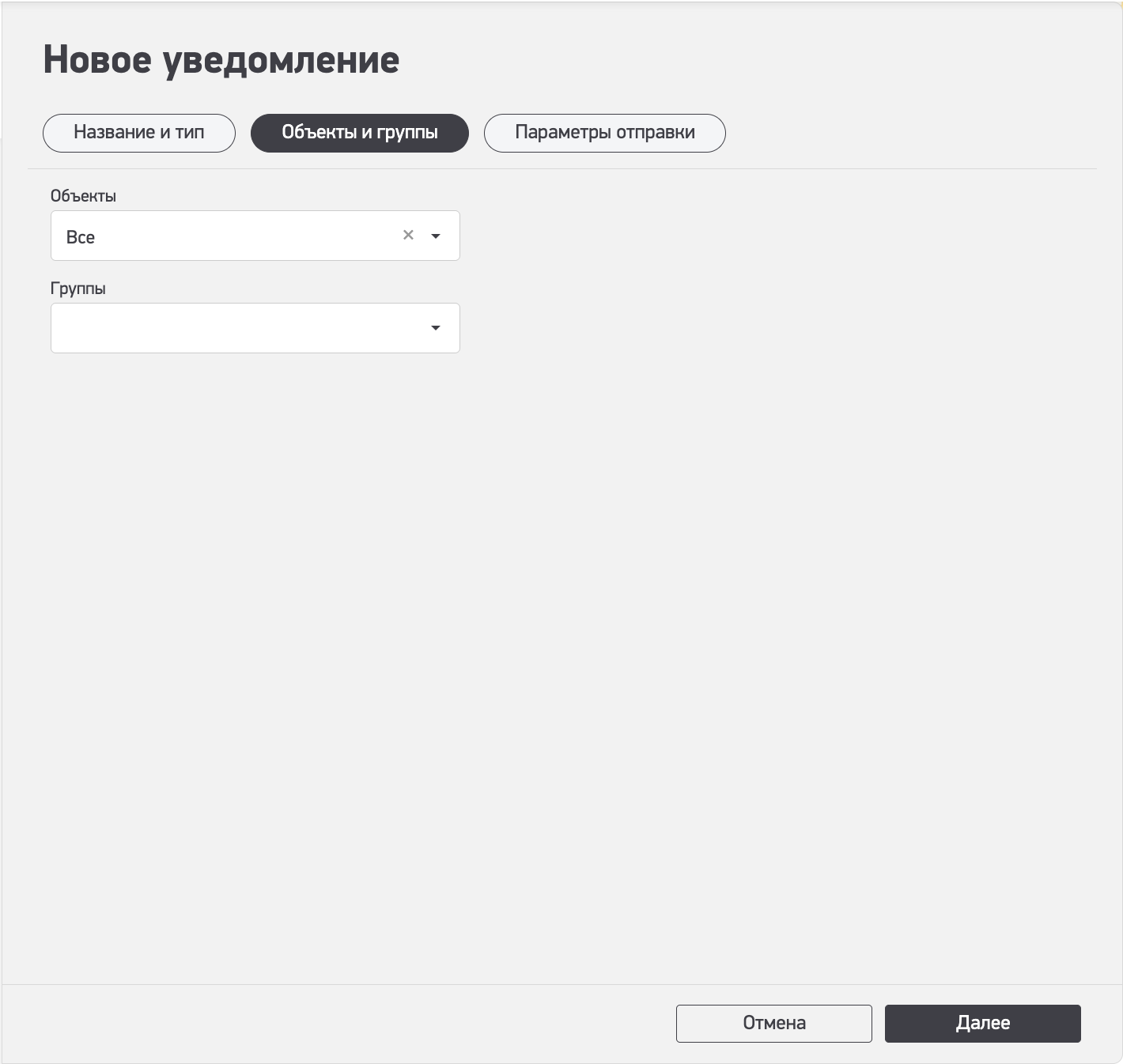Click the selected value Все
This screenshot has width=1123, height=1064.
[81, 237]
